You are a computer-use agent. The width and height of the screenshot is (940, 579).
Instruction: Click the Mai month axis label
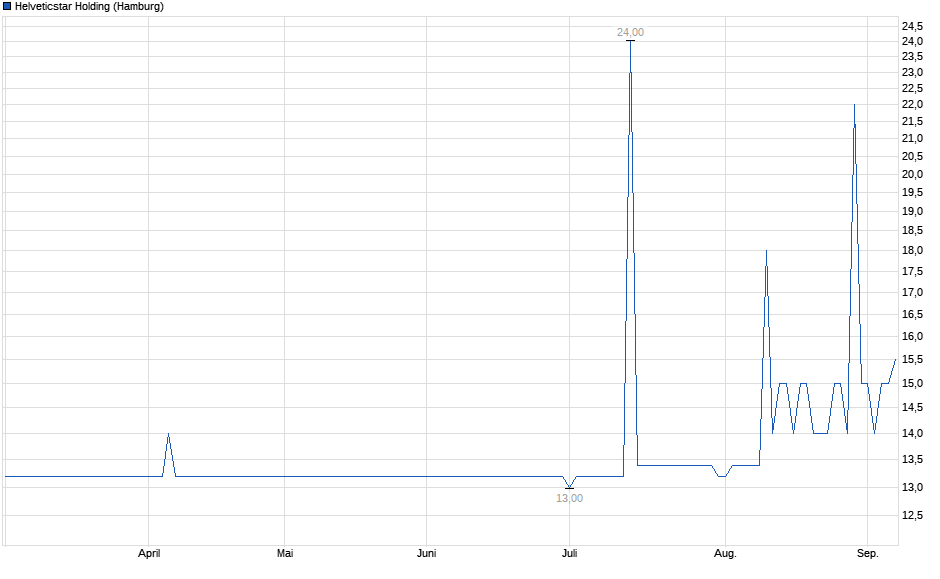tap(285, 553)
